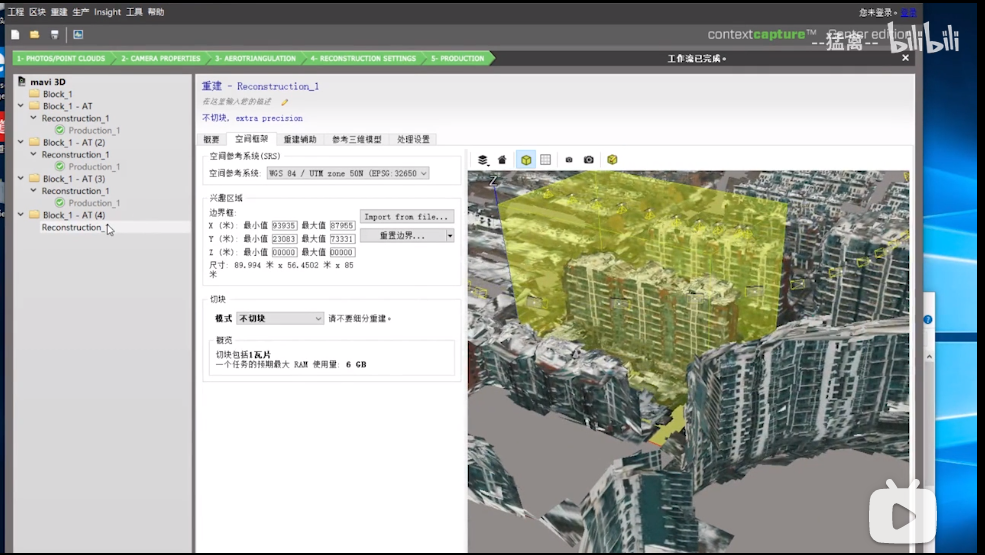Click the video play button overlay

(x=903, y=516)
